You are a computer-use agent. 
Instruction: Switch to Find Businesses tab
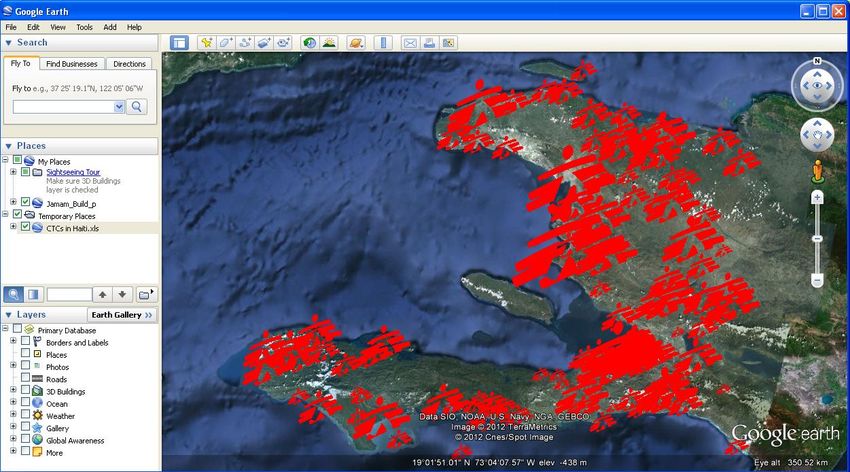click(x=72, y=64)
